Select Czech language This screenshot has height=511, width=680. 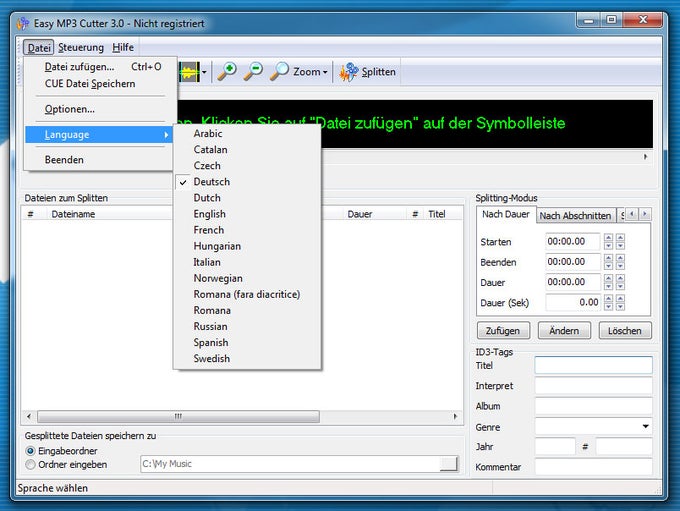[247, 166]
